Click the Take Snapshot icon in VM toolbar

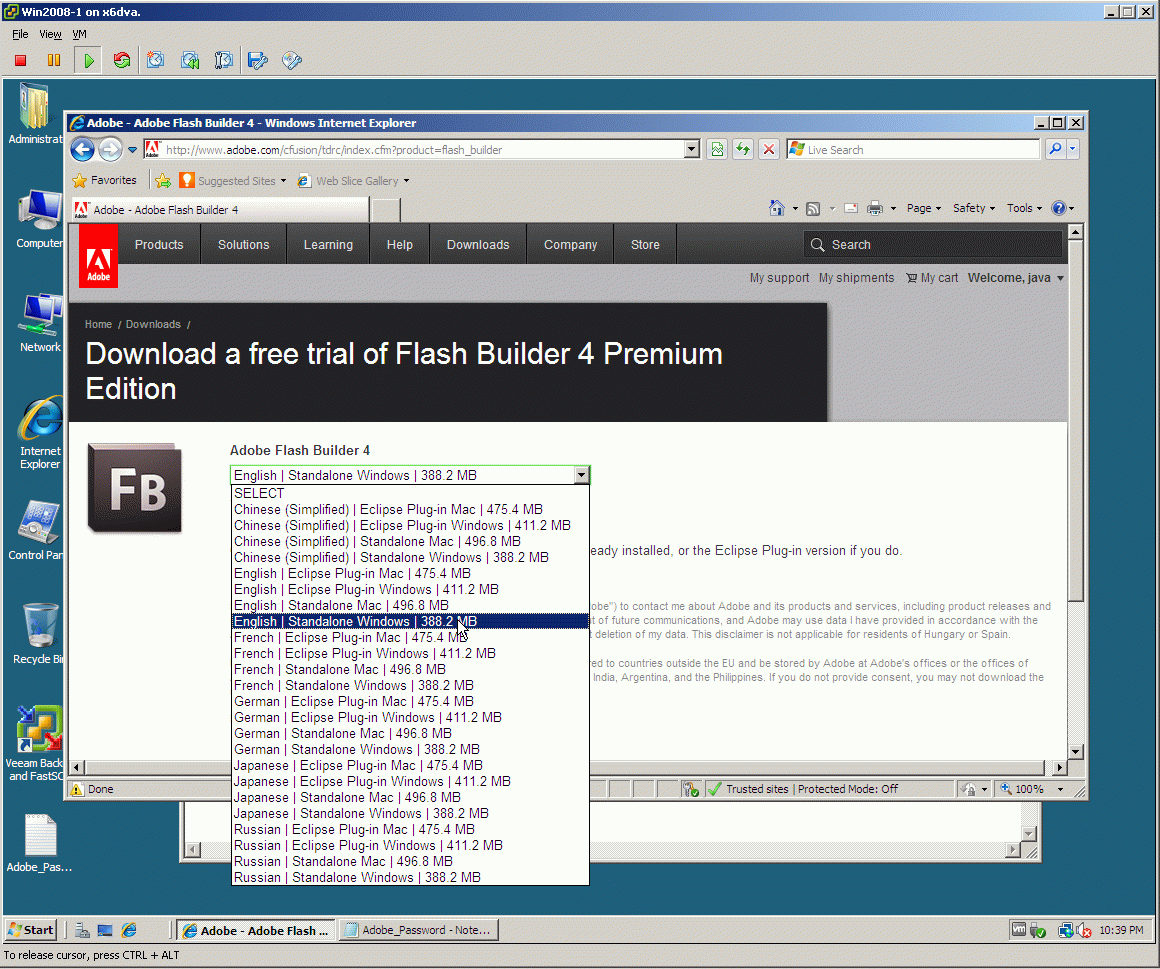155,61
